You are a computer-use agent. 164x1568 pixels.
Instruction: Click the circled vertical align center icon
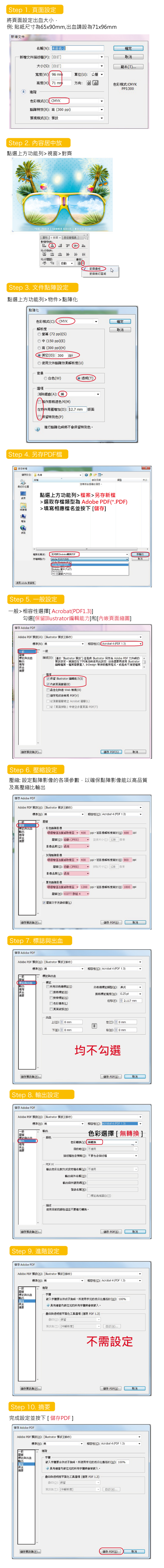tap(75, 245)
